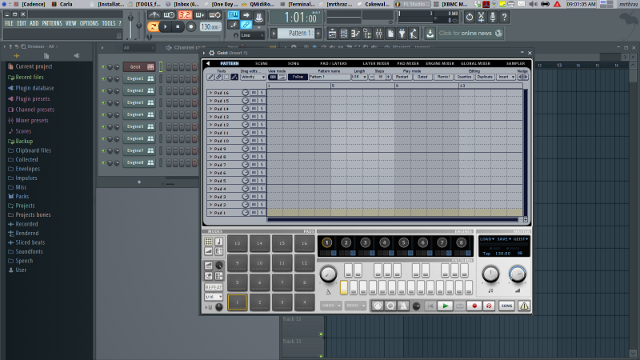Image resolution: width=640 pixels, height=360 pixels.
Task: Click the FL Studio transport record button
Action: click(x=191, y=27)
